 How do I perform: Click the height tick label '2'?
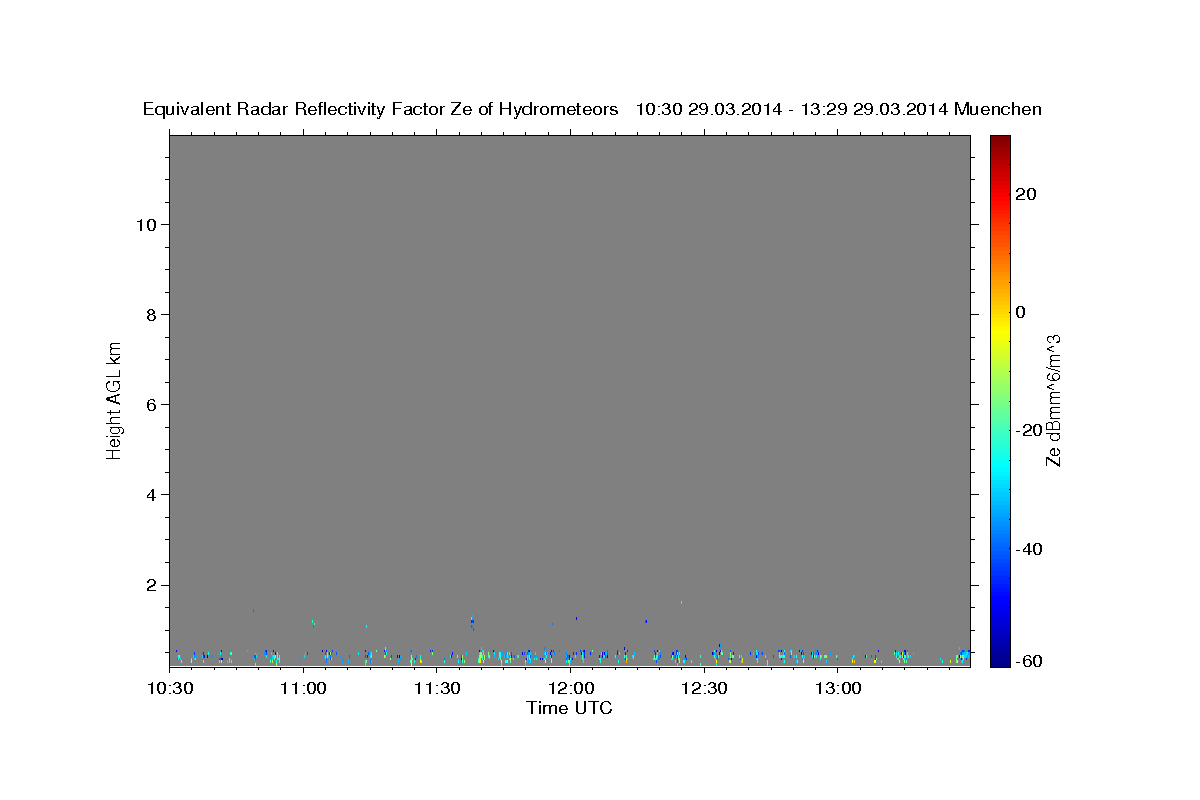150,585
